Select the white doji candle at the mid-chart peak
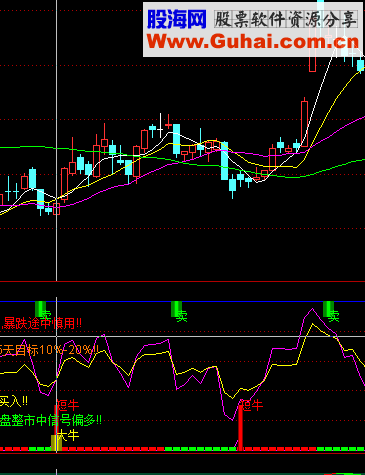 pos(160,126)
